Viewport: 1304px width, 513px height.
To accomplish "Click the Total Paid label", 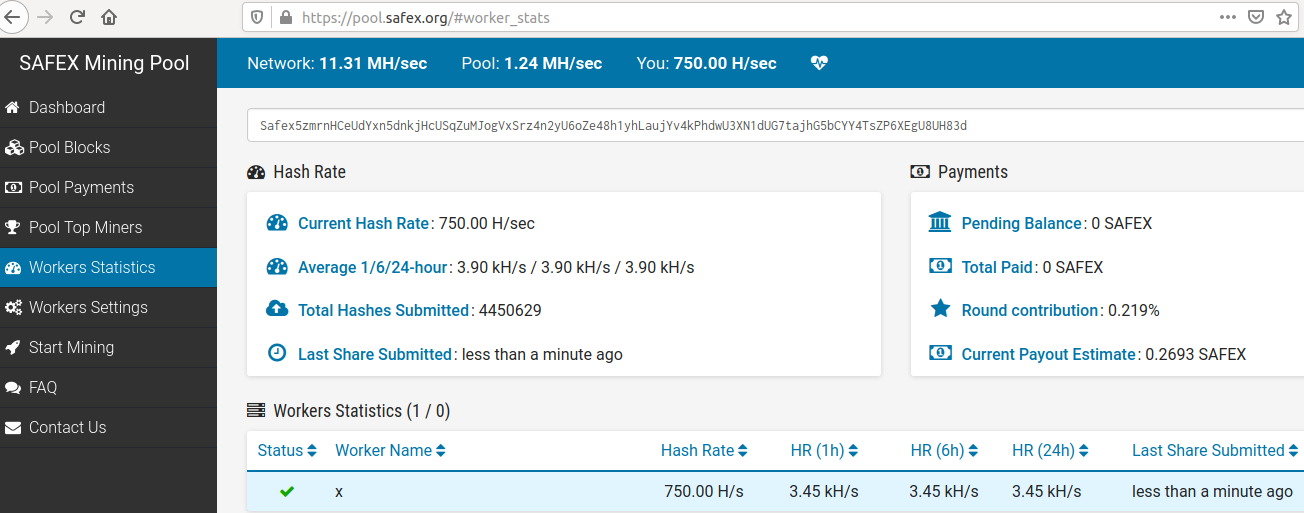I will click(997, 267).
